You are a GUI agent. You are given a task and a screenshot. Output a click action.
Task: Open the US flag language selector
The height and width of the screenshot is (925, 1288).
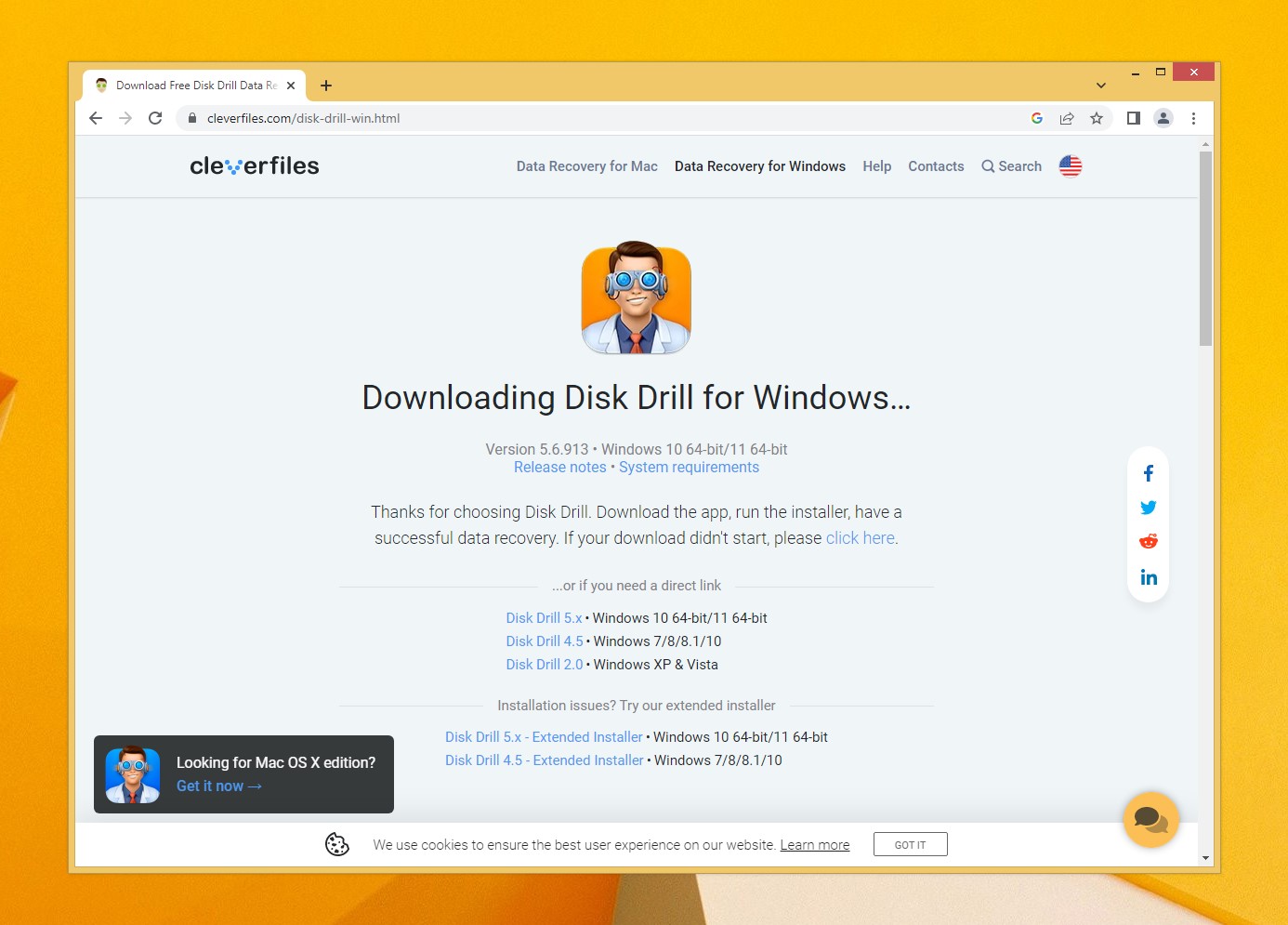click(1071, 166)
